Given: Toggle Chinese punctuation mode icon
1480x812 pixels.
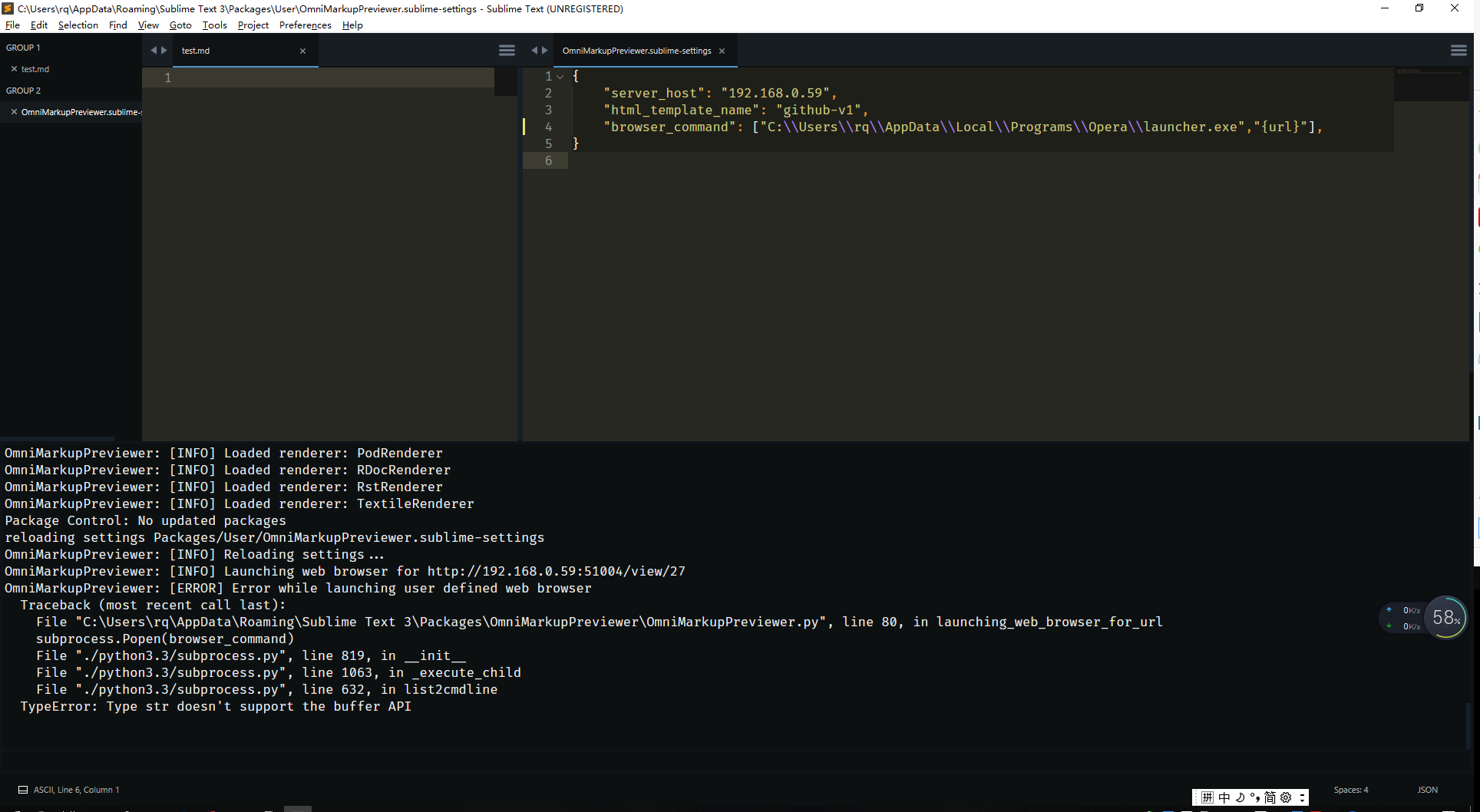Looking at the screenshot, I should coord(1255,797).
